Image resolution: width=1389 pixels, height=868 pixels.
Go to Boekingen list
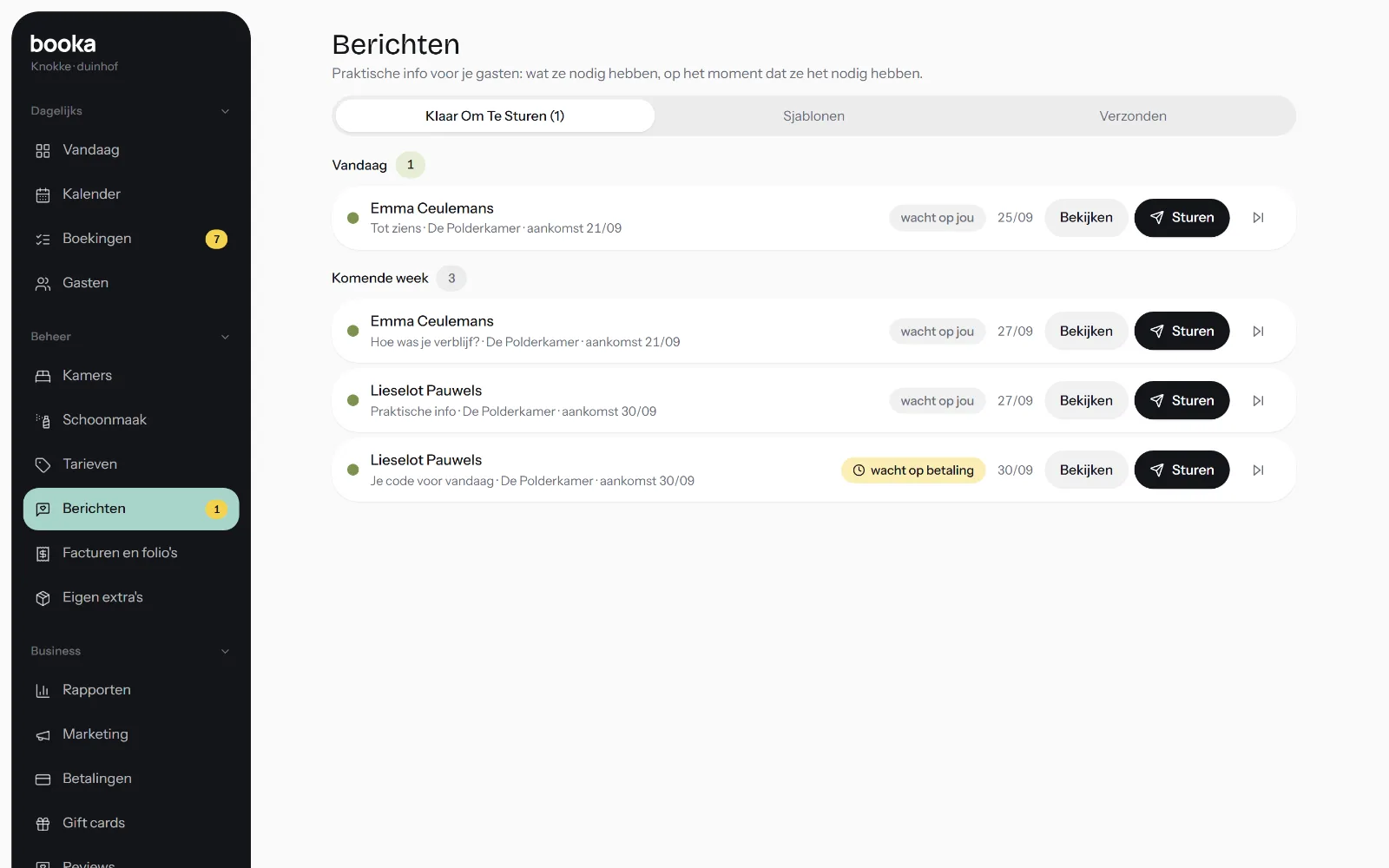click(x=131, y=239)
